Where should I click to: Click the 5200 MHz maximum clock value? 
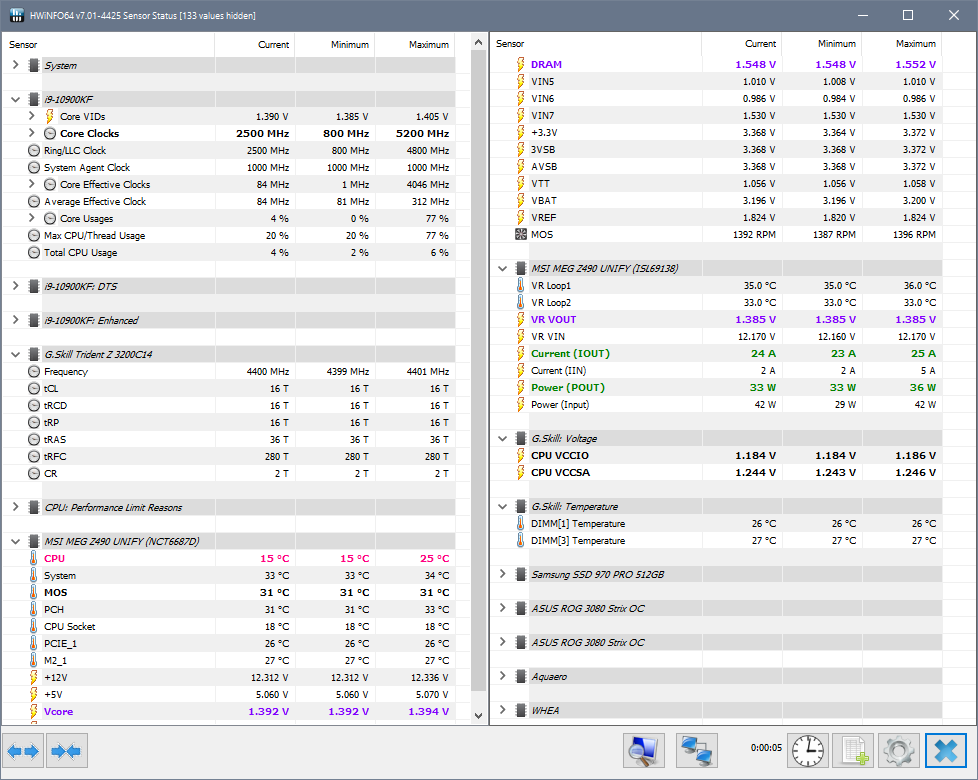pos(422,133)
